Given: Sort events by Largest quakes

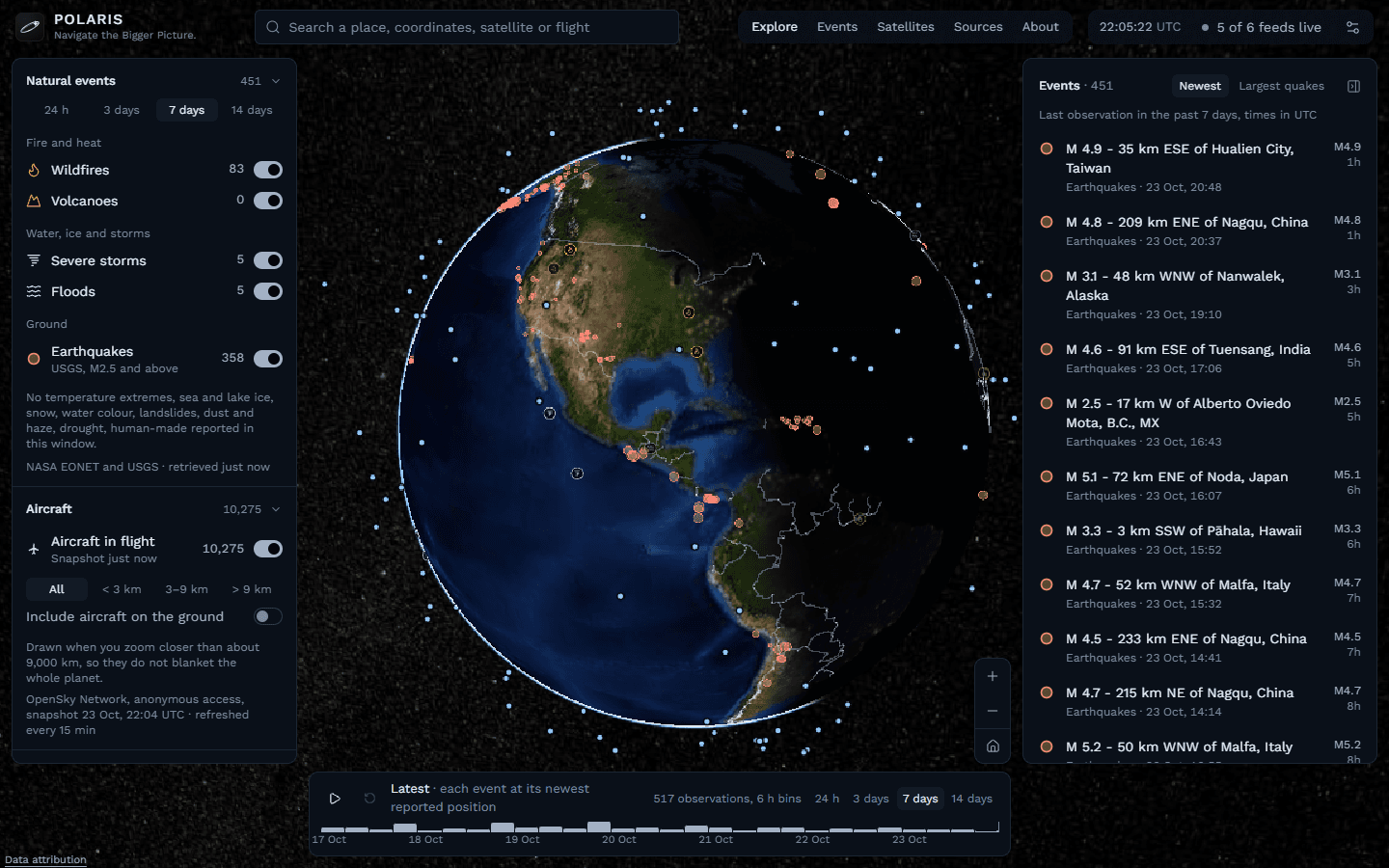Looking at the screenshot, I should 1281,86.
